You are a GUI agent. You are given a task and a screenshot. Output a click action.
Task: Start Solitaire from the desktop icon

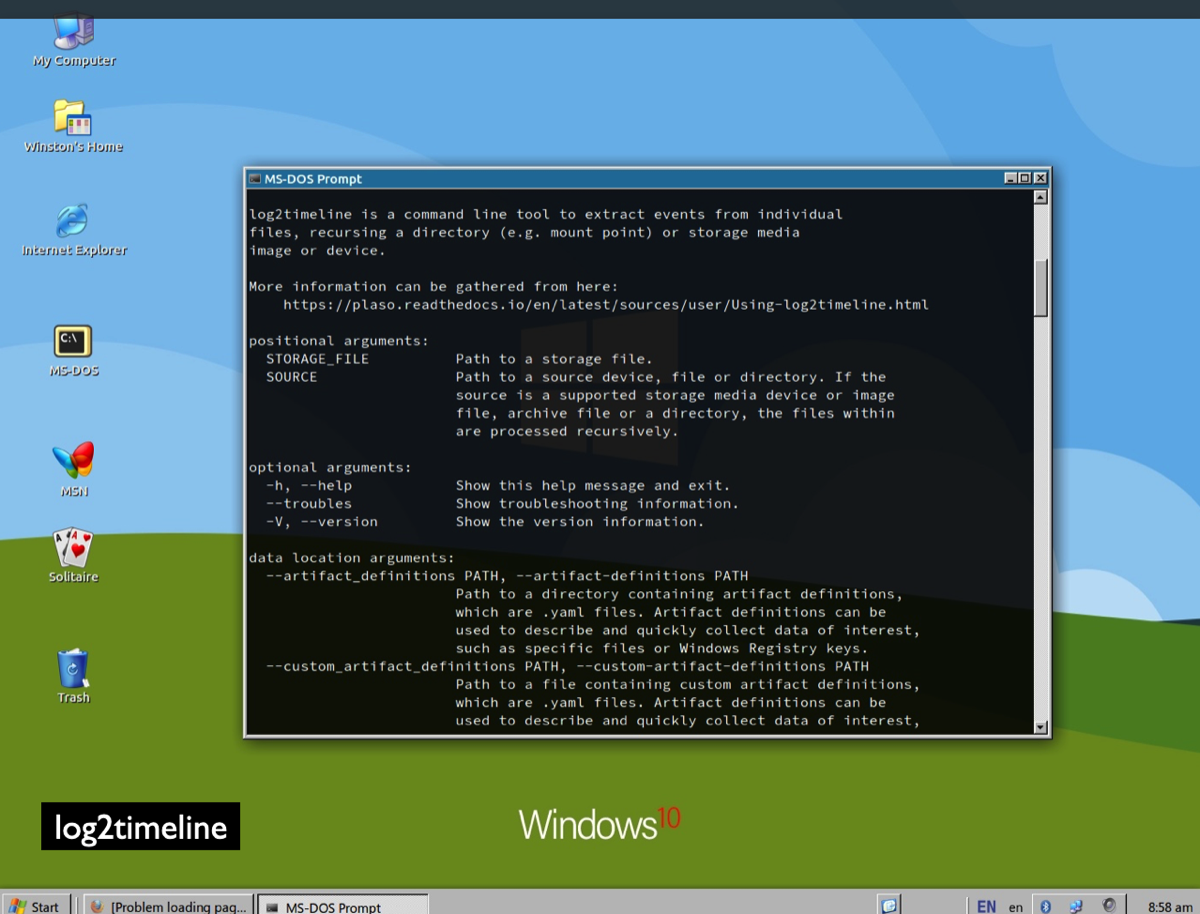click(x=73, y=549)
